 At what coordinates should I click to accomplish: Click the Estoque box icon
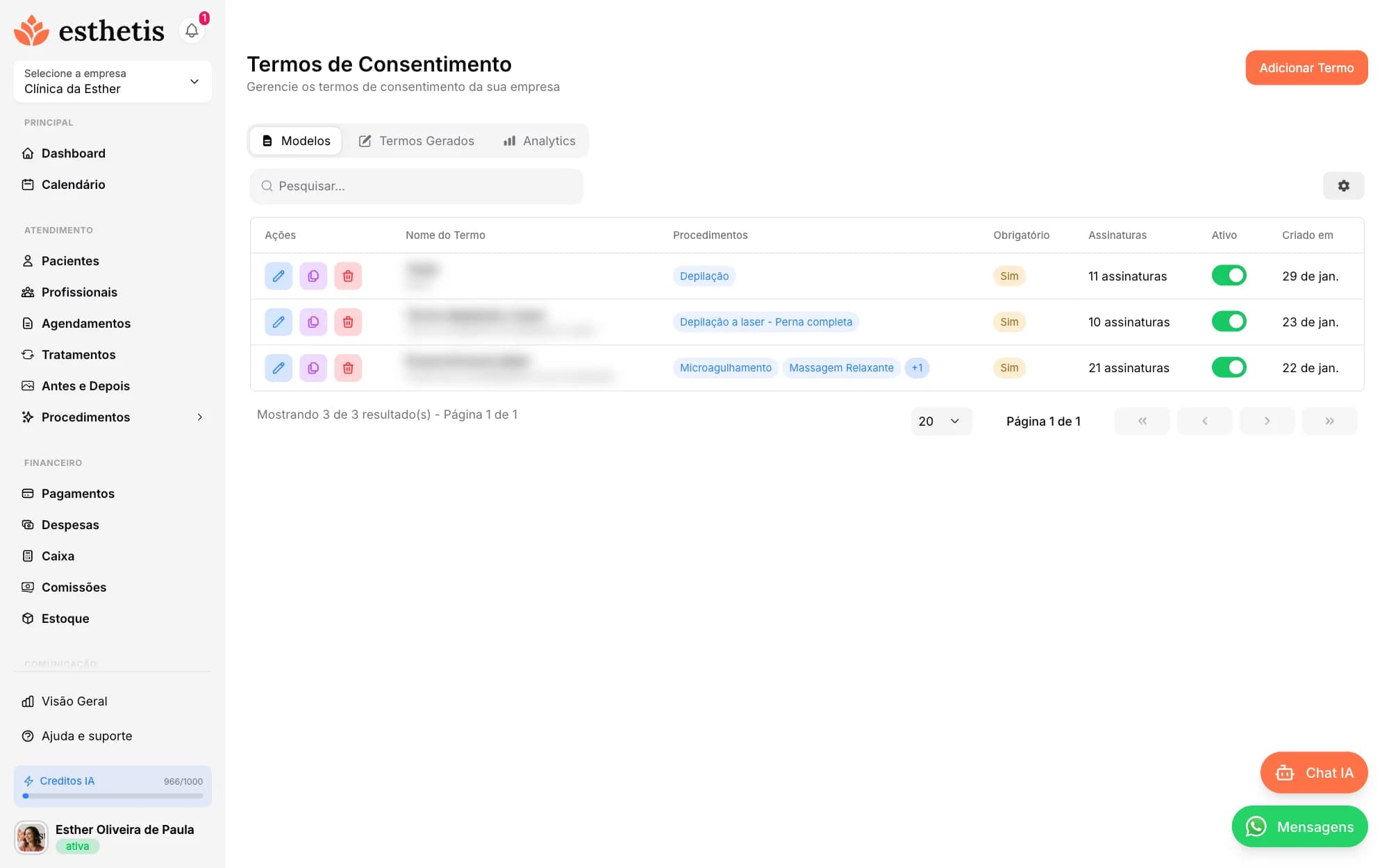(28, 619)
